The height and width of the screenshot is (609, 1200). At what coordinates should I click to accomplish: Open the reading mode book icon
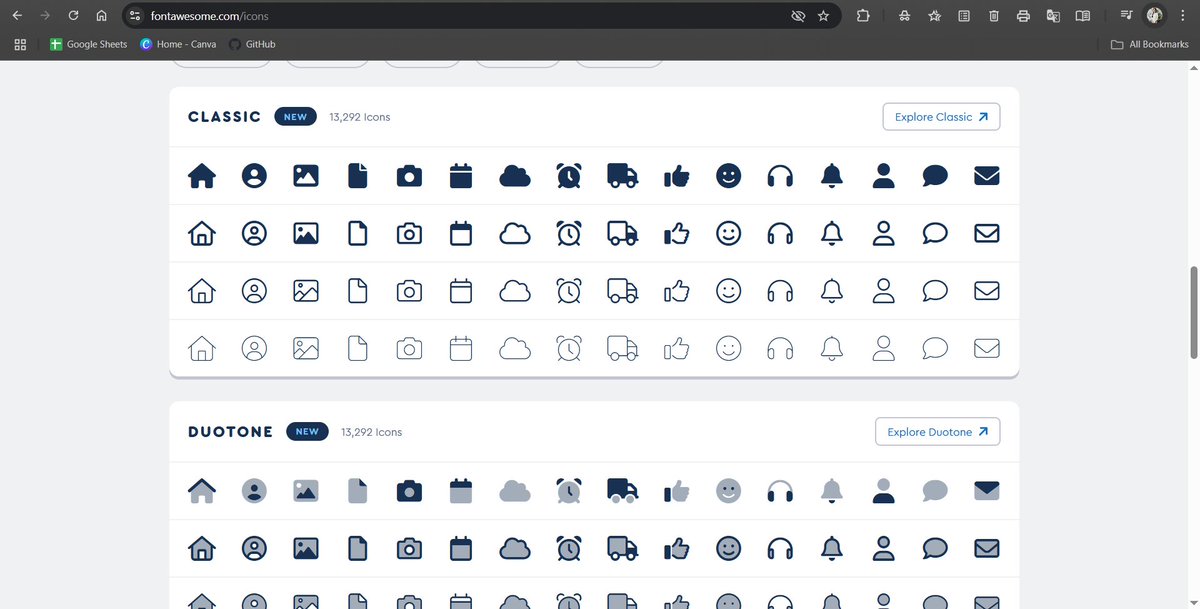tap(1083, 16)
